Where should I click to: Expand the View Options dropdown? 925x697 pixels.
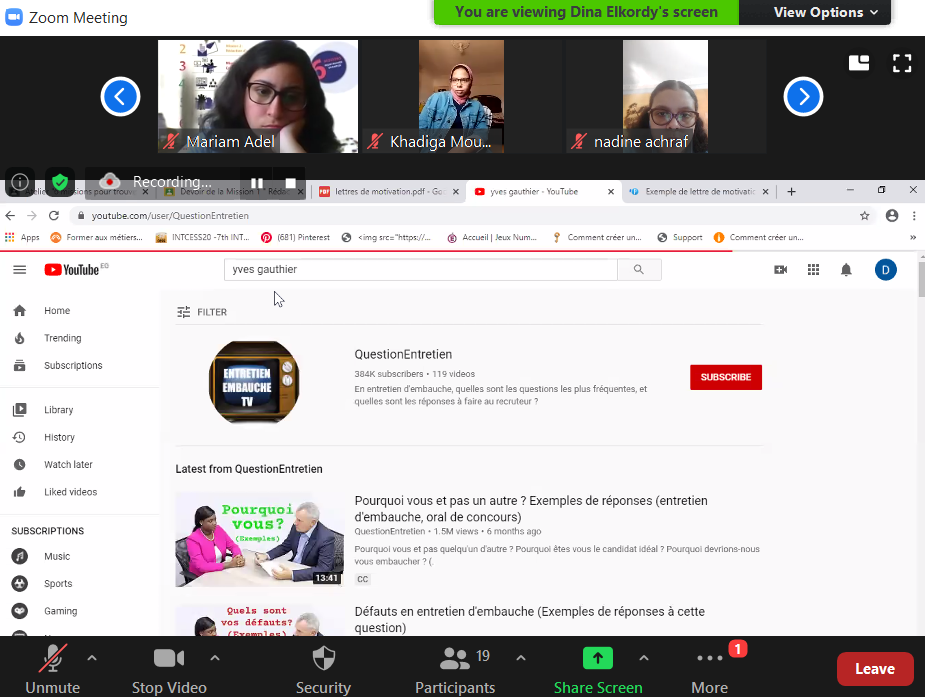click(825, 12)
